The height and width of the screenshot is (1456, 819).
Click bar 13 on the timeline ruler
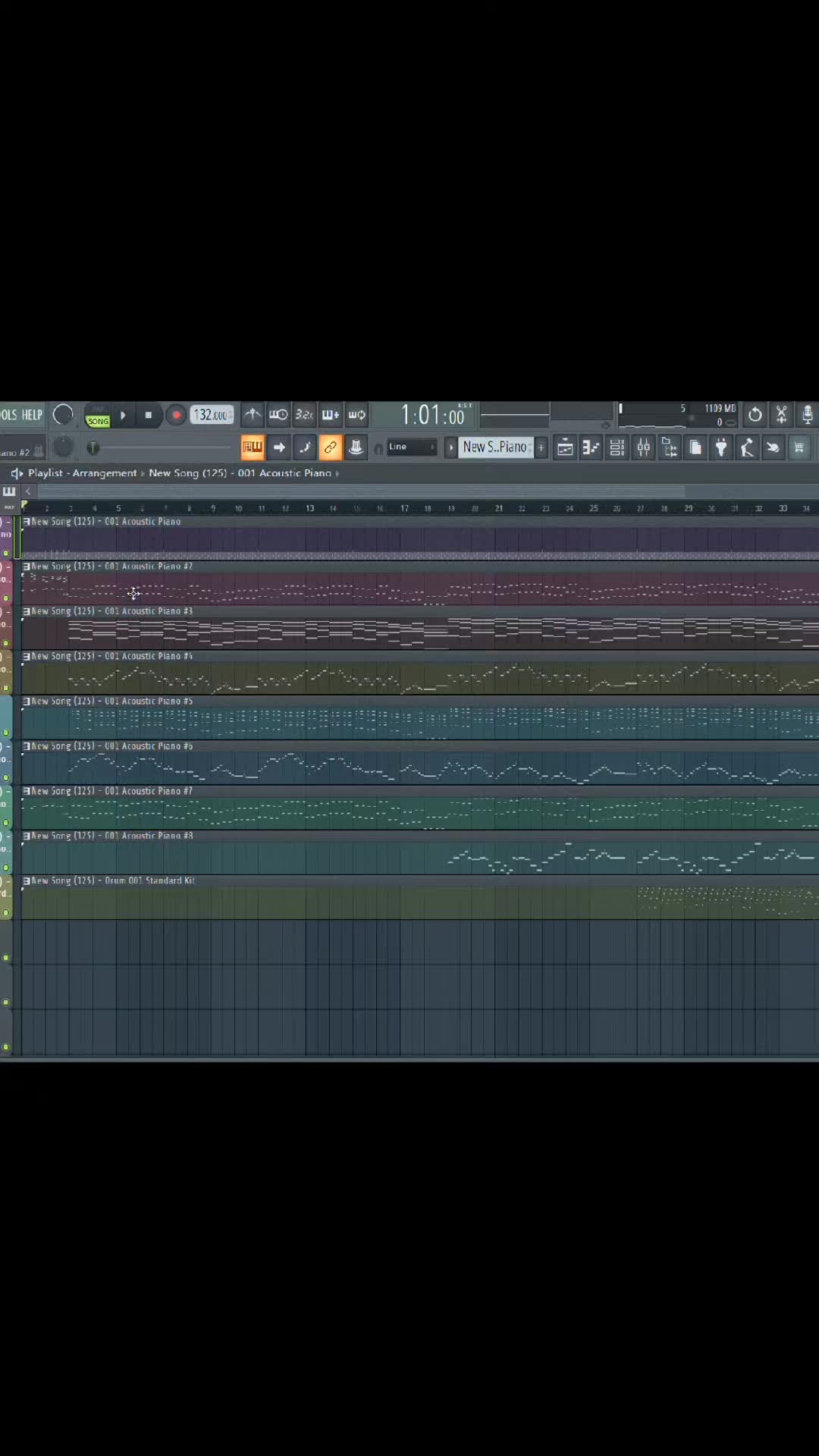click(x=309, y=508)
